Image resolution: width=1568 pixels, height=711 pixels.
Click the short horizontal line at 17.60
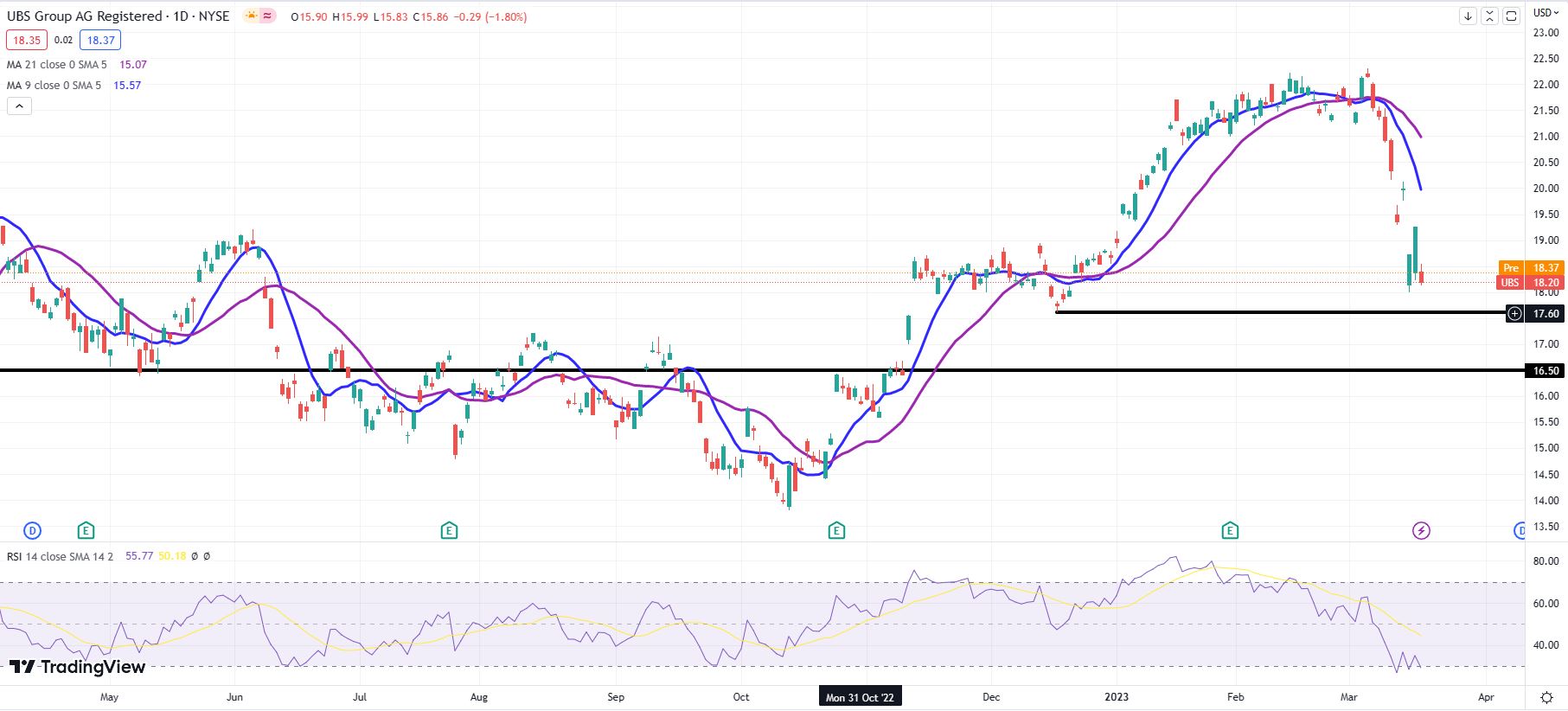coord(1280,312)
